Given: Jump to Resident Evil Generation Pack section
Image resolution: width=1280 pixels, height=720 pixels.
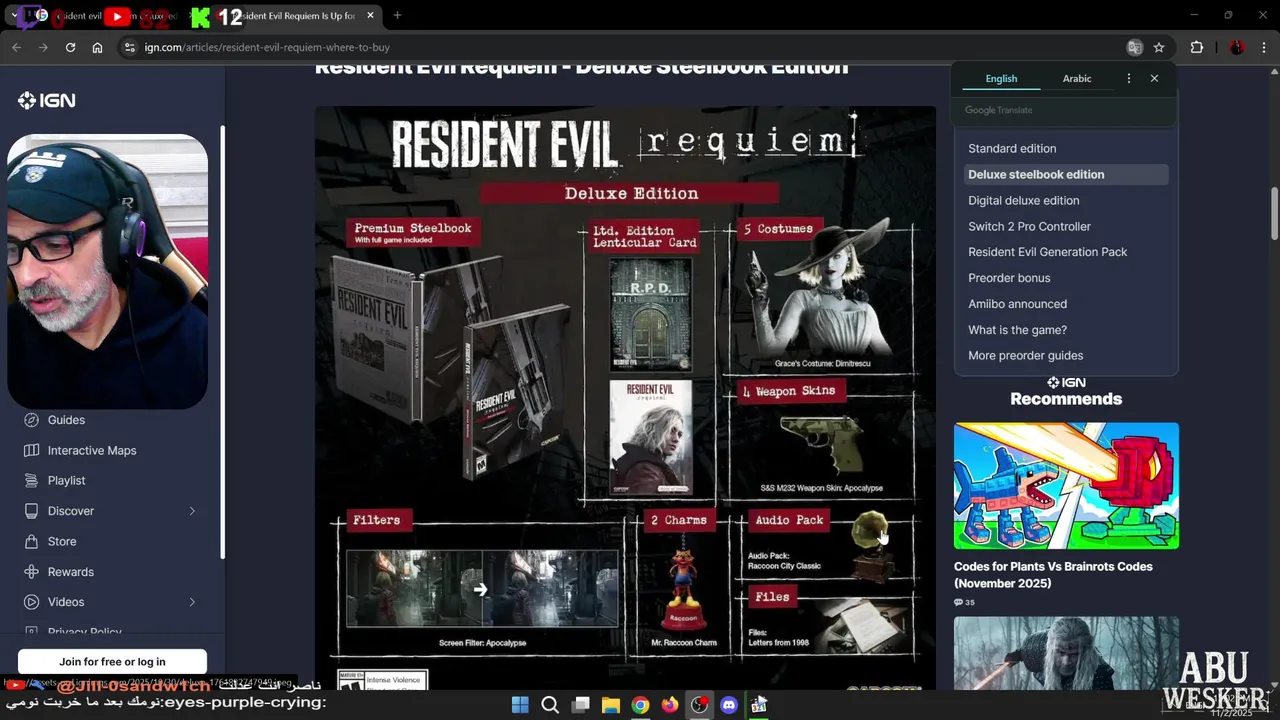Looking at the screenshot, I should pos(1047,252).
